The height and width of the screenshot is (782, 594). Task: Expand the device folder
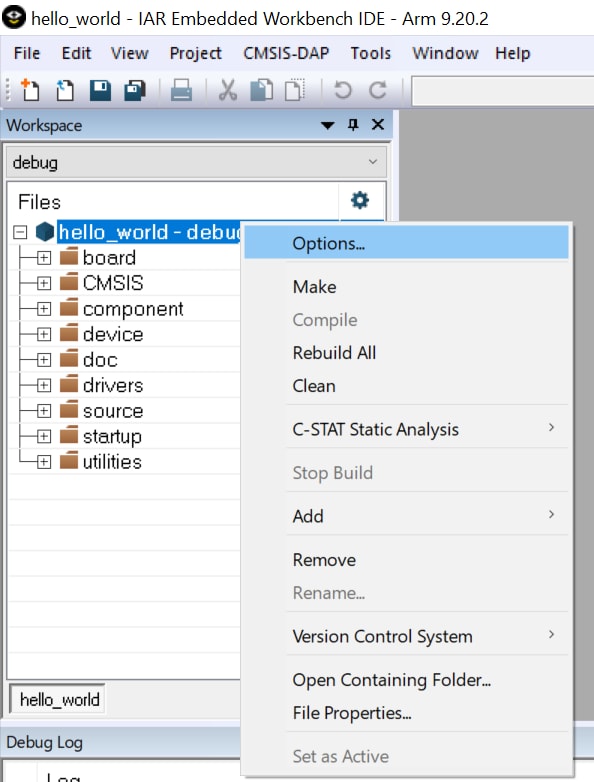tap(44, 334)
